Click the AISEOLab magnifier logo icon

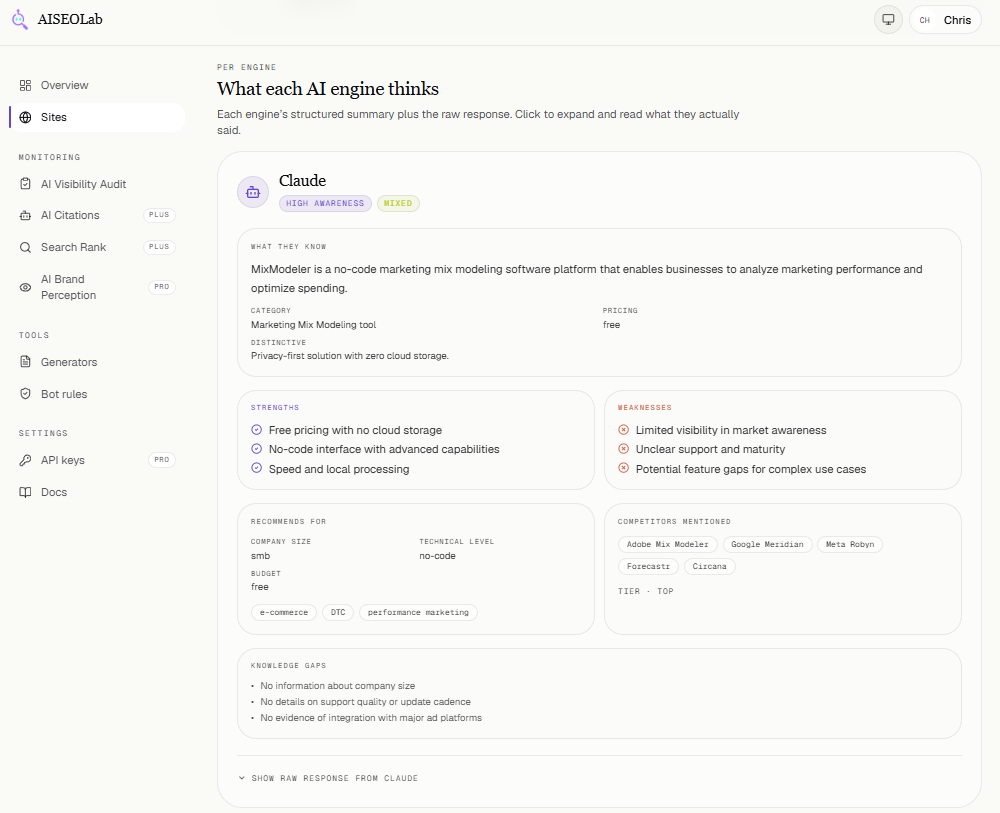click(x=20, y=20)
